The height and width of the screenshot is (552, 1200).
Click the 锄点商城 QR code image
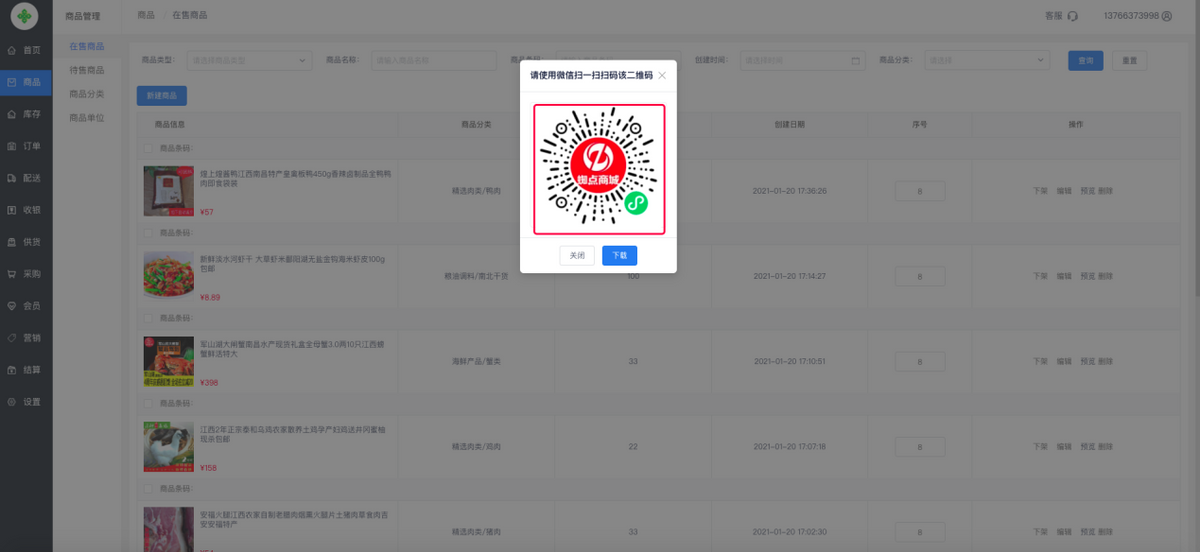click(x=598, y=168)
